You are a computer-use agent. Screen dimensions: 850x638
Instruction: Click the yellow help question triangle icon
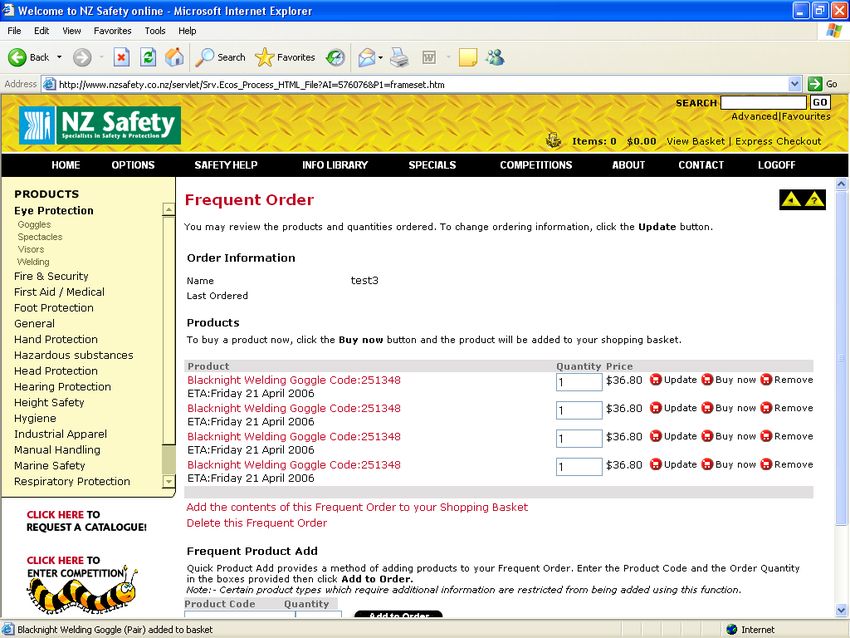click(814, 199)
